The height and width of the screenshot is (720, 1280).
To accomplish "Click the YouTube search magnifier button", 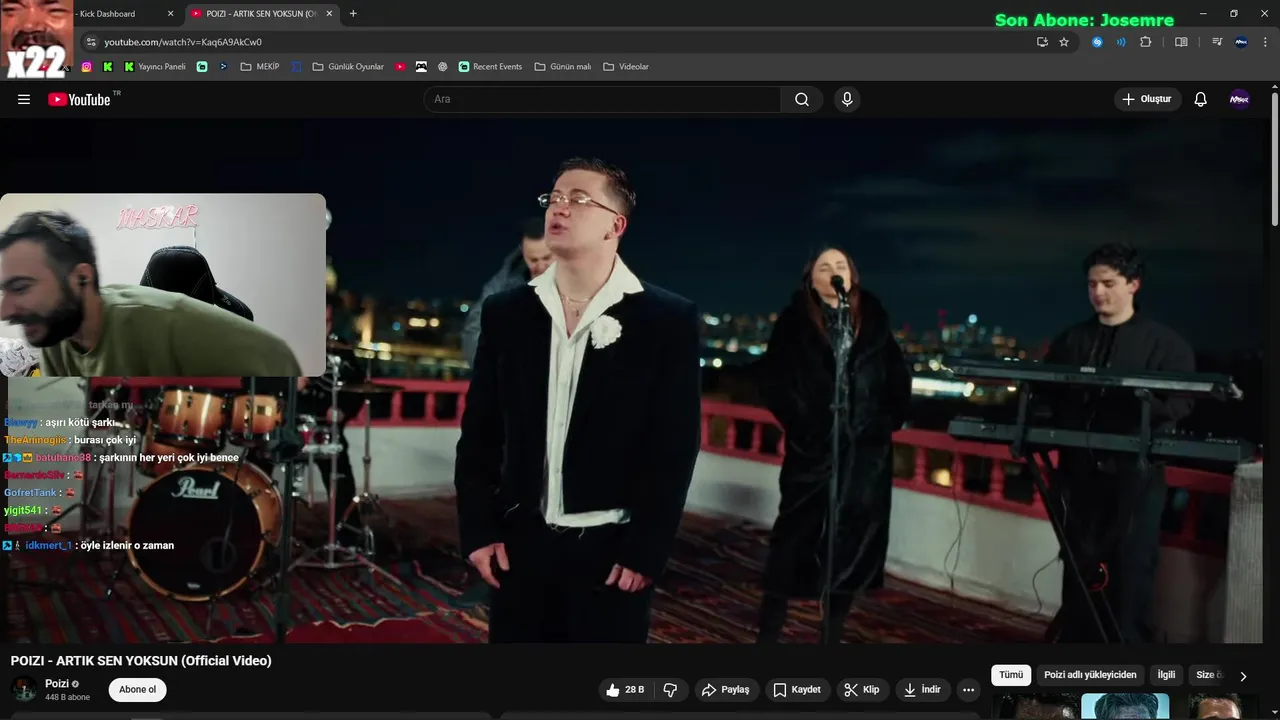I will 802,99.
